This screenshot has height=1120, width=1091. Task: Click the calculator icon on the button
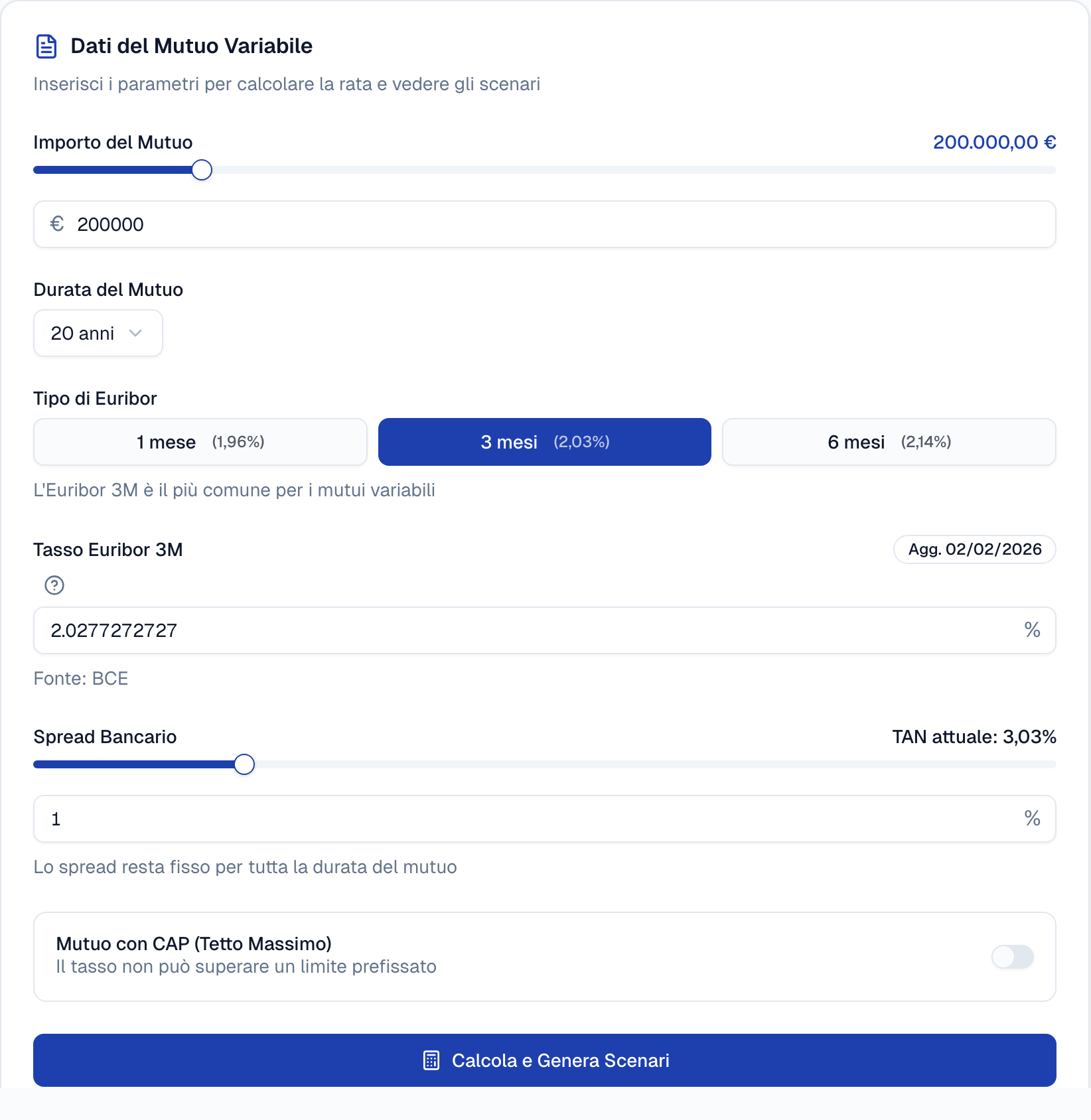point(431,1060)
